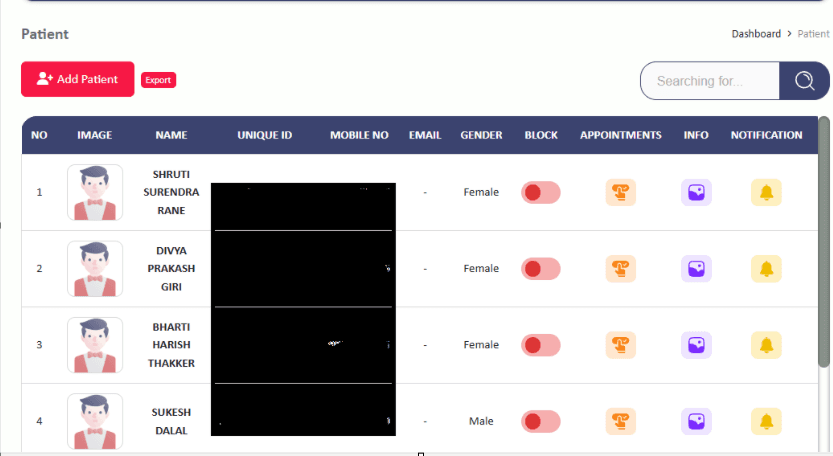
Task: Click the BLOCK column header
Action: pos(541,136)
